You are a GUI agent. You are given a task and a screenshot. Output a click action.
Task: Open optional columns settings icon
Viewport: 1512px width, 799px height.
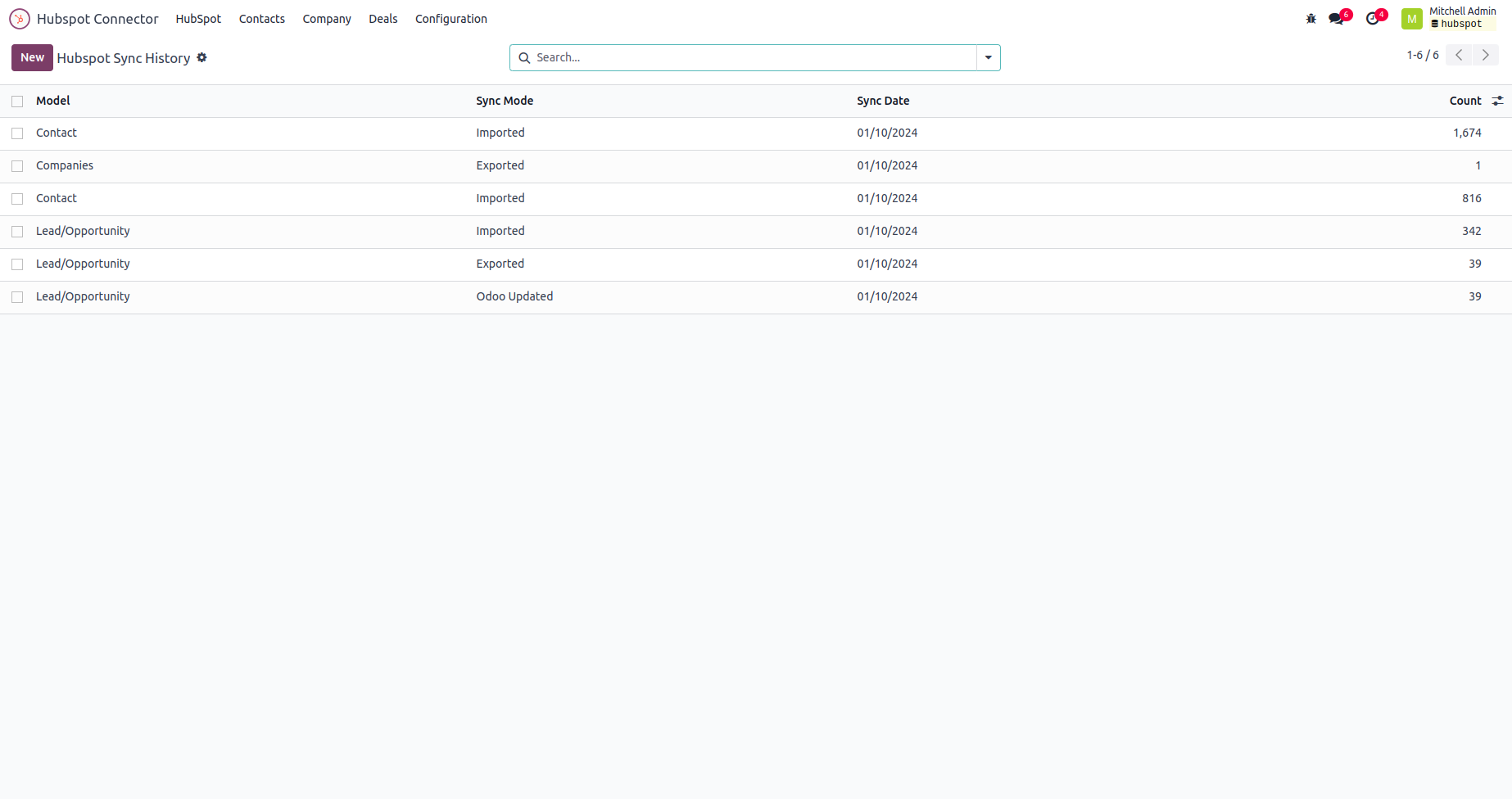1497,101
